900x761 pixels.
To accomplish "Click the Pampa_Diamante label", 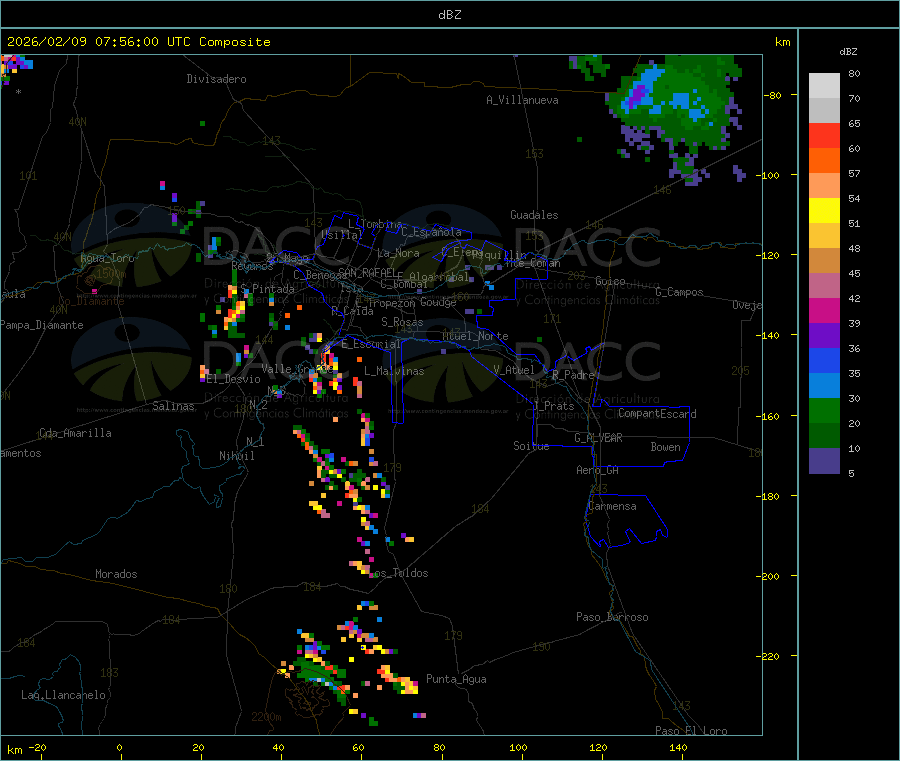I will [42, 325].
